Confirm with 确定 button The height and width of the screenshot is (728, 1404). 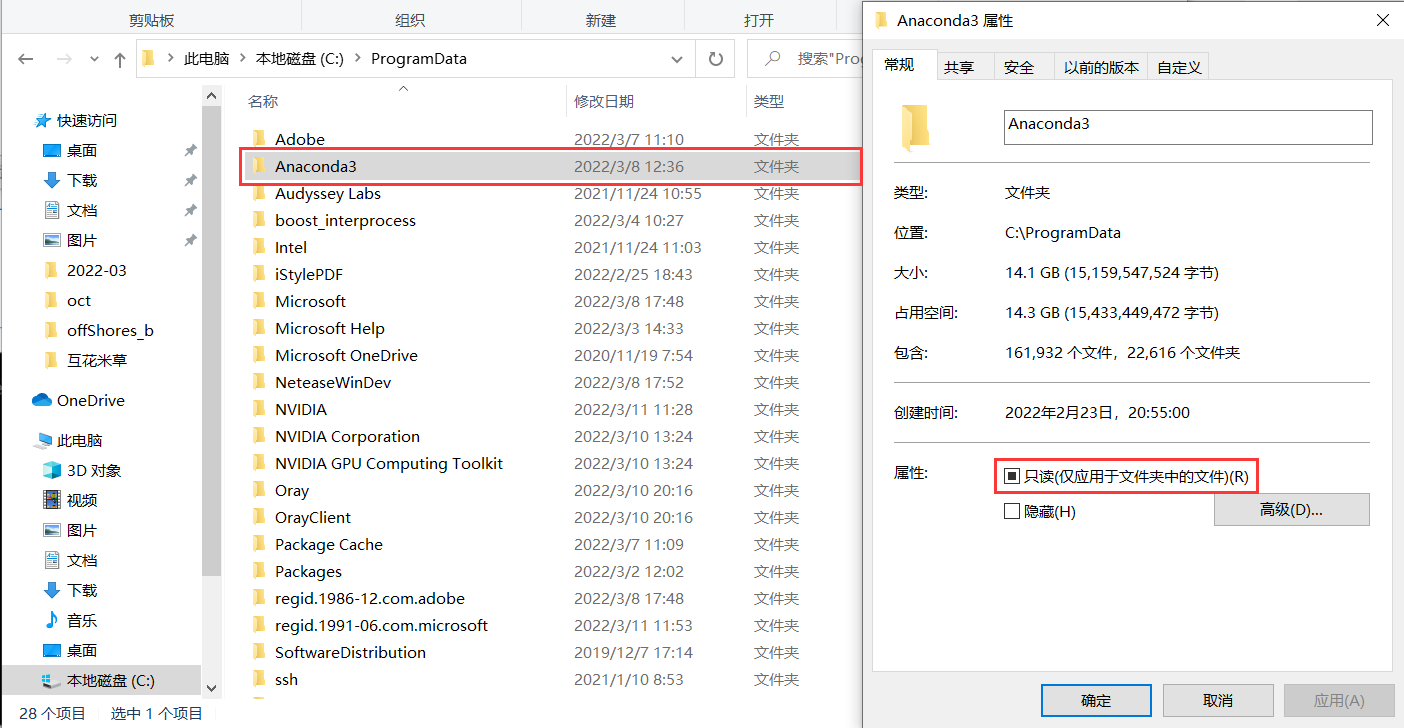1096,700
